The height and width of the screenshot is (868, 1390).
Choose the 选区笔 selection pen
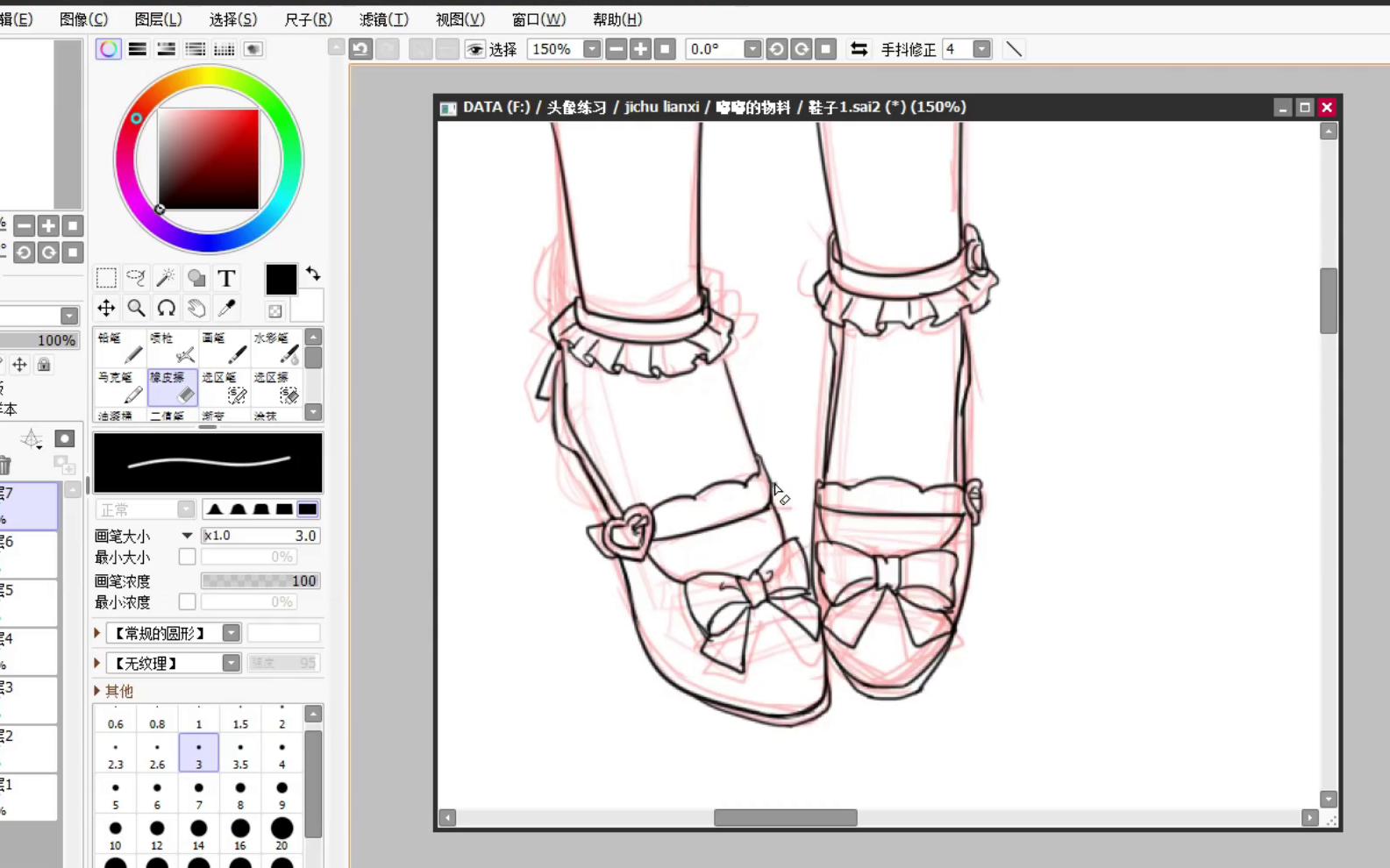tap(224, 387)
